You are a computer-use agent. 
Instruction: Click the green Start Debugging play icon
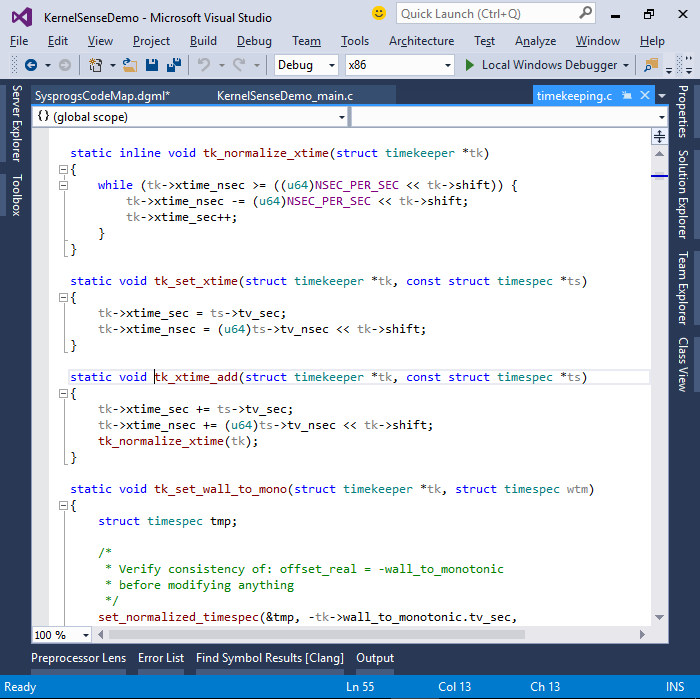[x=469, y=65]
